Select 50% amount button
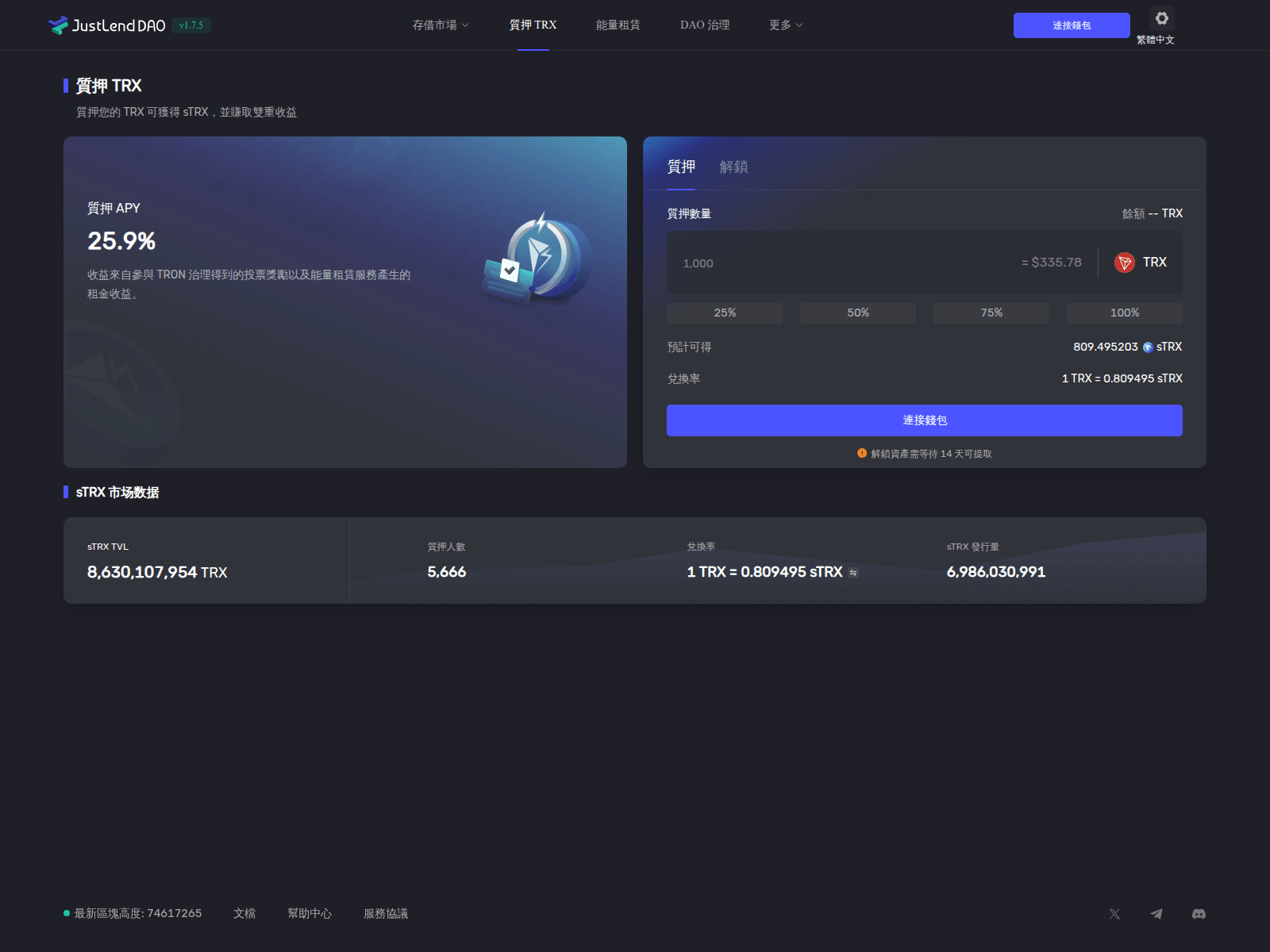The image size is (1270, 952). (858, 313)
